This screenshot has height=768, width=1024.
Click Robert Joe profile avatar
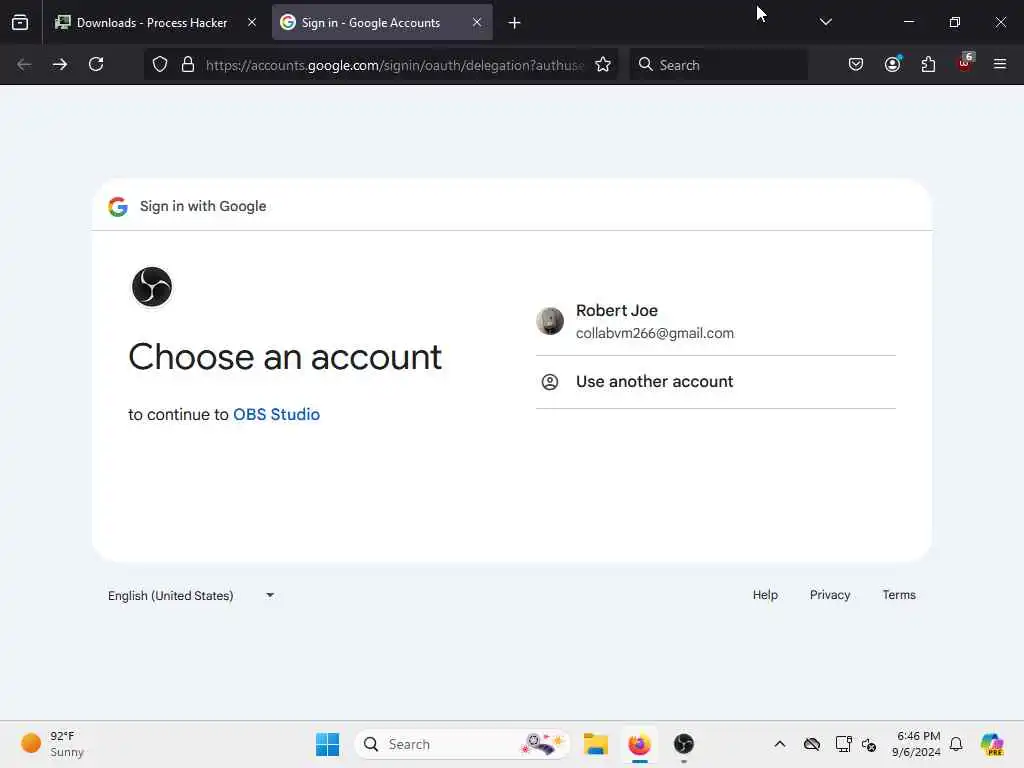click(x=550, y=321)
